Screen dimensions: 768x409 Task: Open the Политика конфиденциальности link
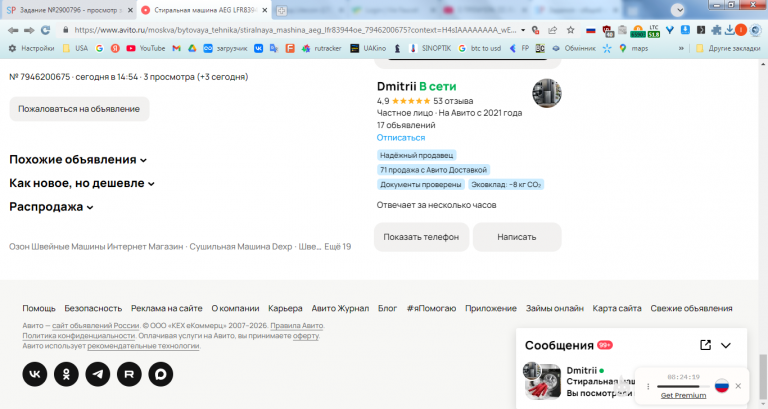click(78, 336)
